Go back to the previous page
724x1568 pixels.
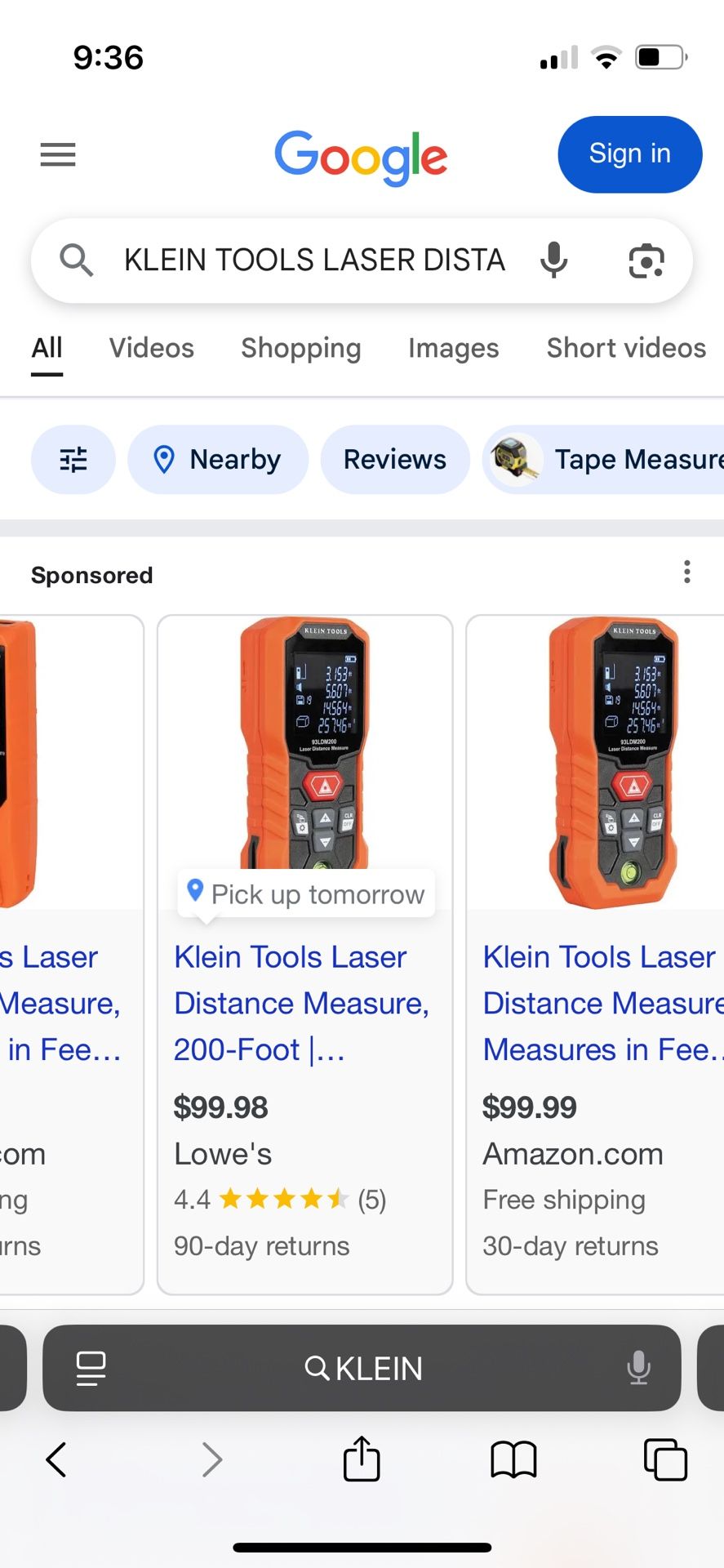point(56,1459)
